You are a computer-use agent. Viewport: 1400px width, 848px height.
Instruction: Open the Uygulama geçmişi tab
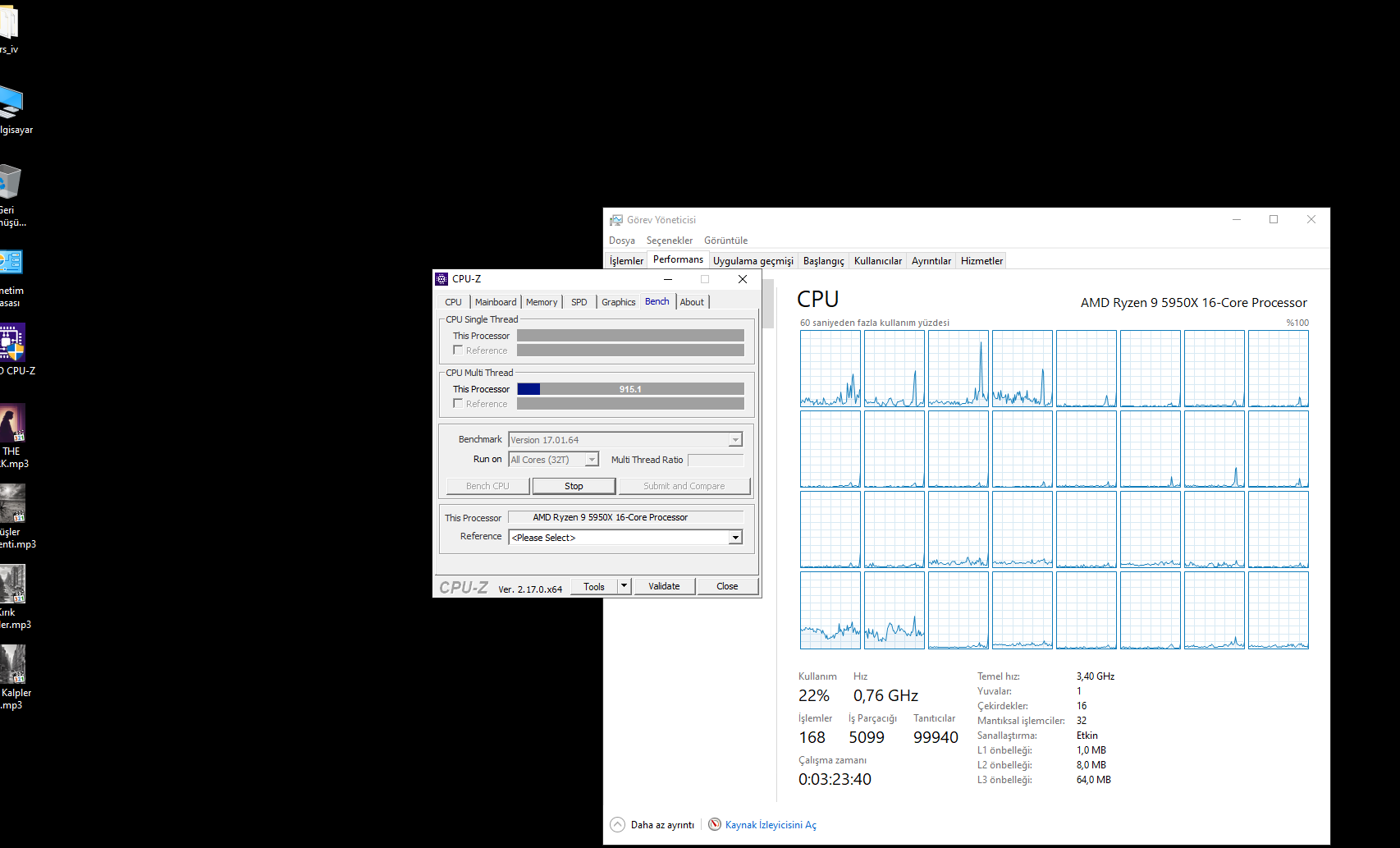click(x=753, y=261)
